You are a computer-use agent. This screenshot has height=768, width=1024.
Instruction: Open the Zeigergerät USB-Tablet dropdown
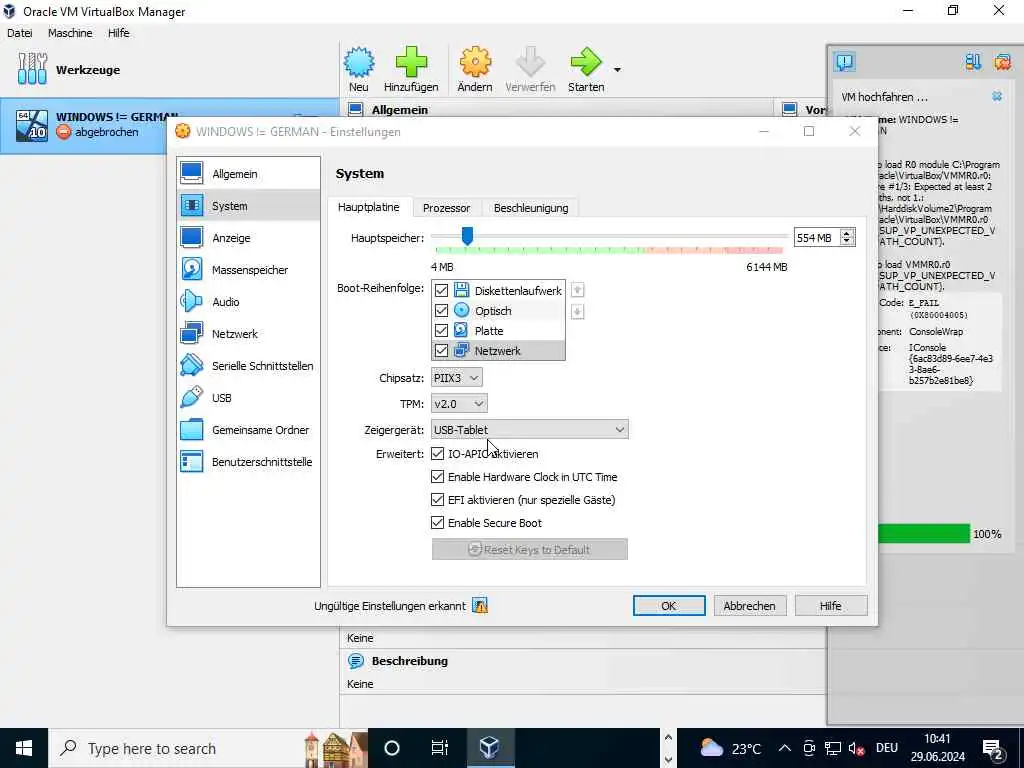(x=530, y=429)
